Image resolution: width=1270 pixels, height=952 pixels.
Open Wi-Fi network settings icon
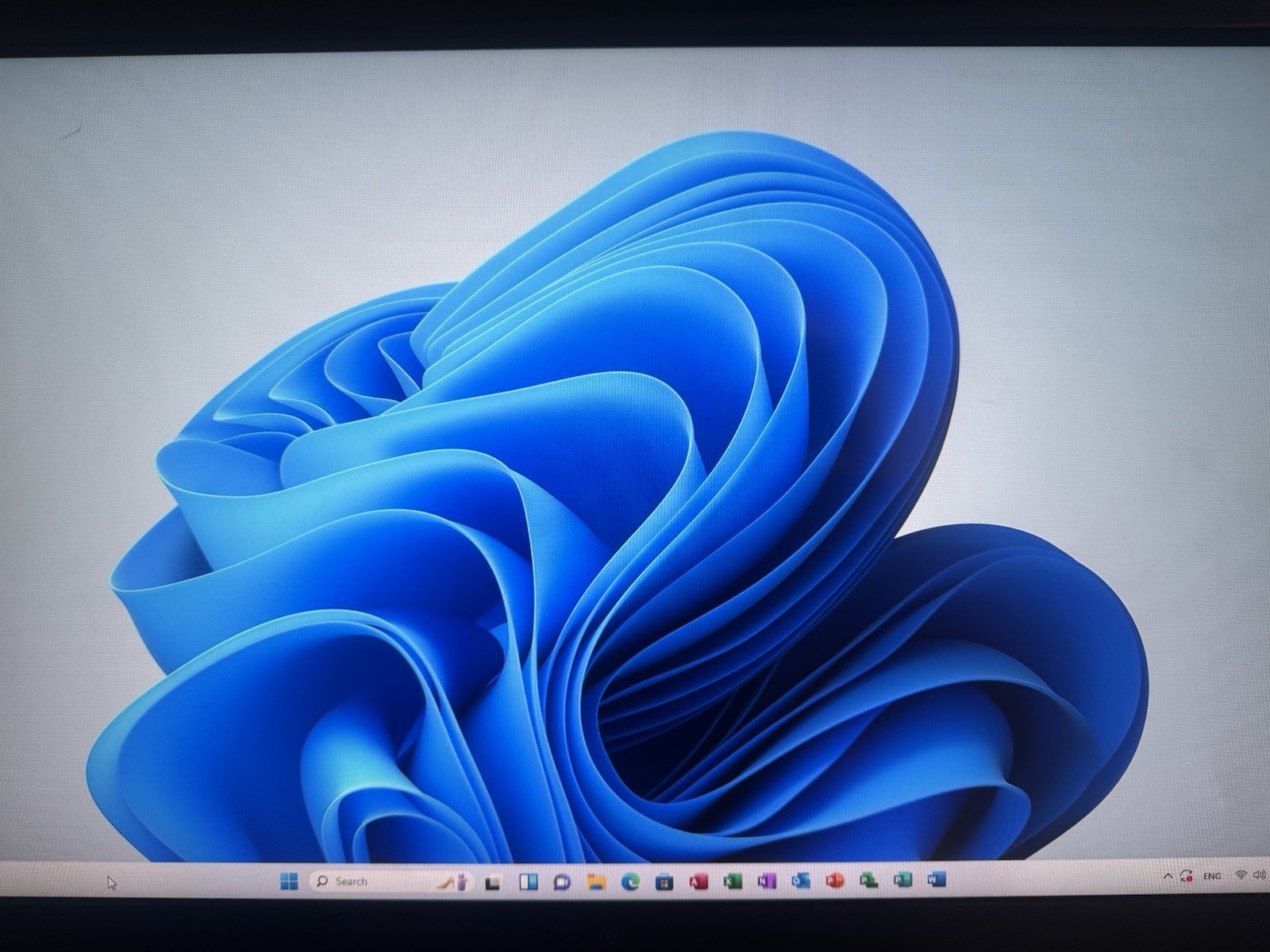coord(1241,875)
